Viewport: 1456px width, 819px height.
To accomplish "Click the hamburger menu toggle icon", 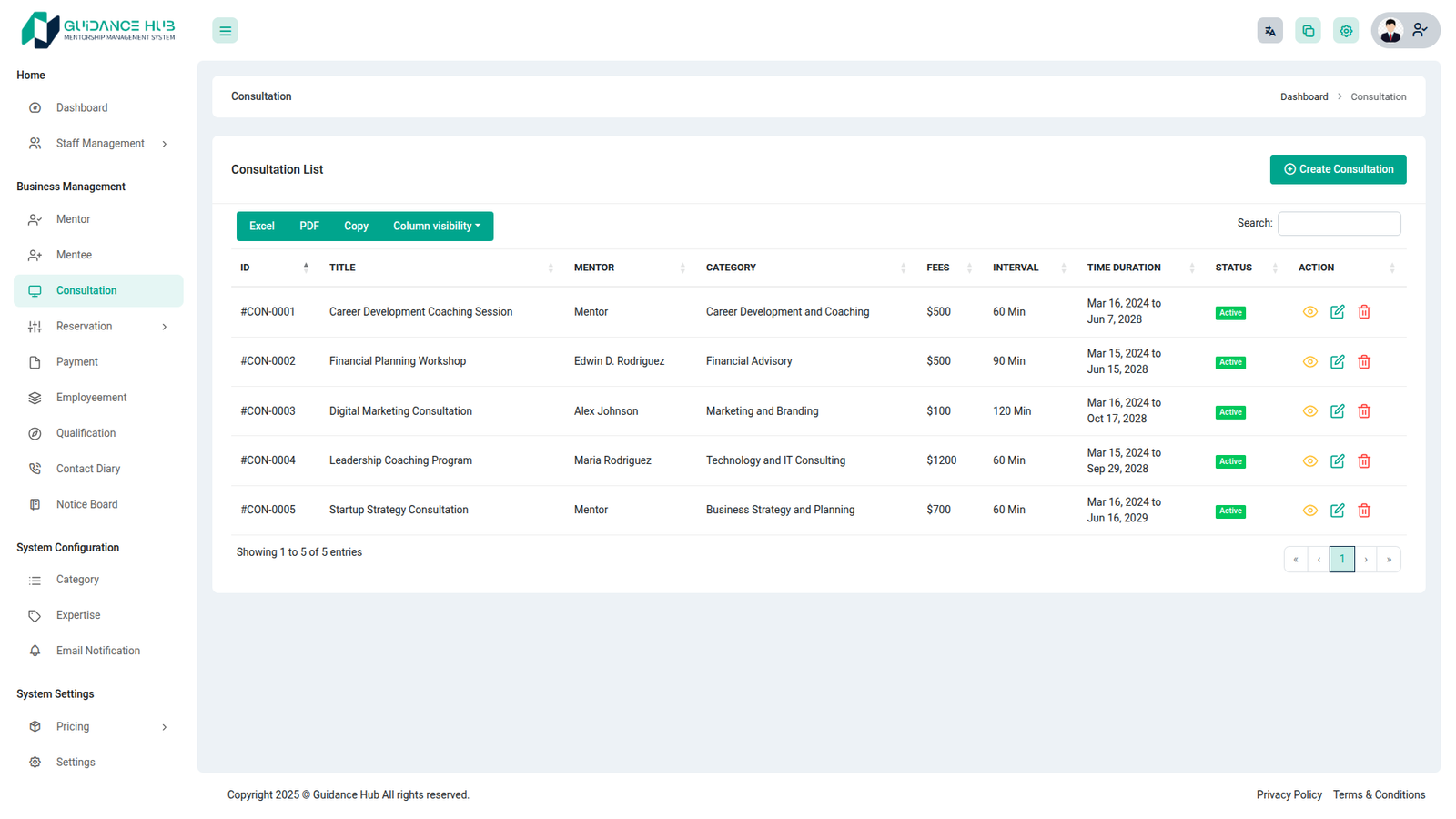I will (225, 31).
